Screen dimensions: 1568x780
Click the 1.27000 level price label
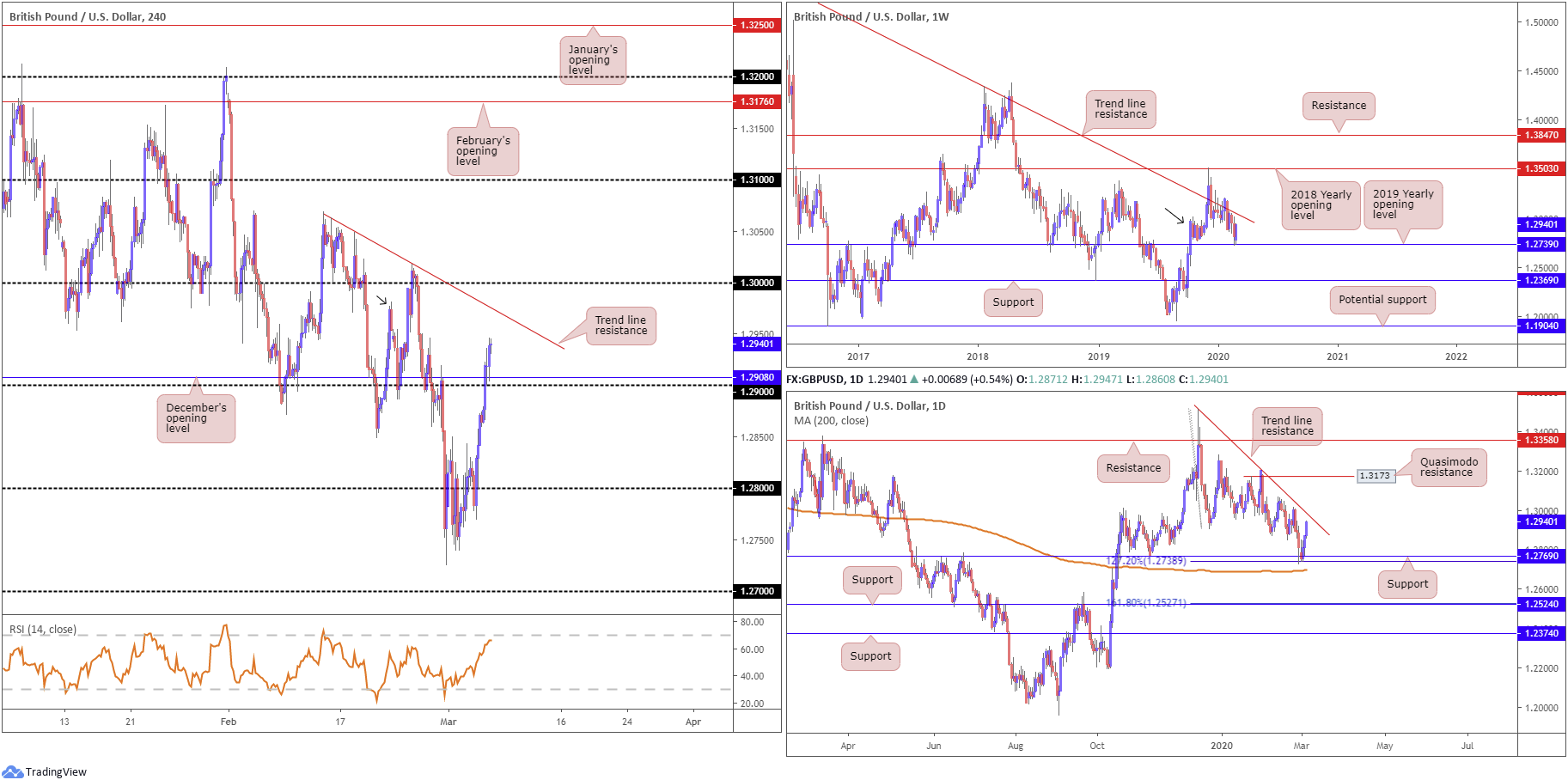click(x=757, y=591)
